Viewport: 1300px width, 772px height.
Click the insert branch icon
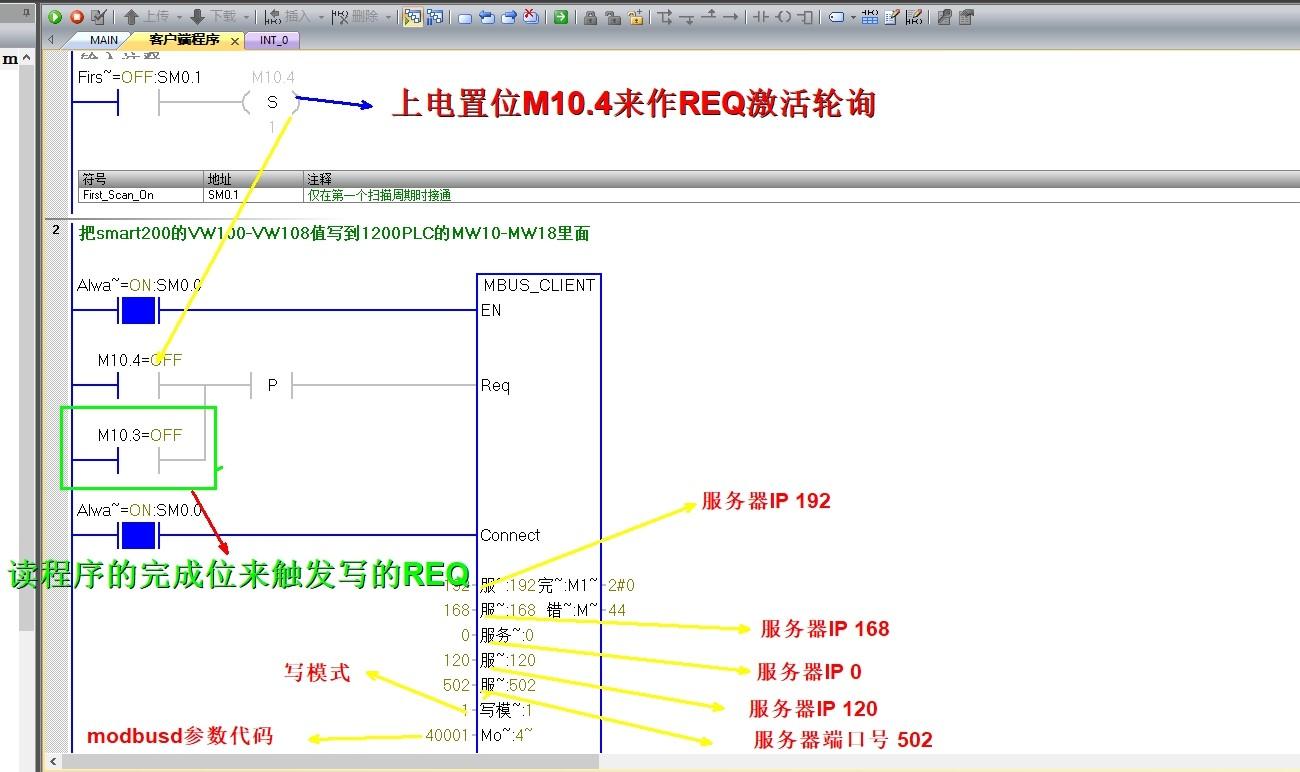click(x=665, y=17)
